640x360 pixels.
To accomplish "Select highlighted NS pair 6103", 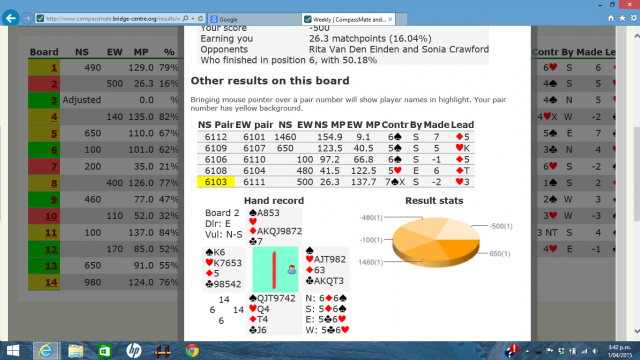I will pos(216,182).
